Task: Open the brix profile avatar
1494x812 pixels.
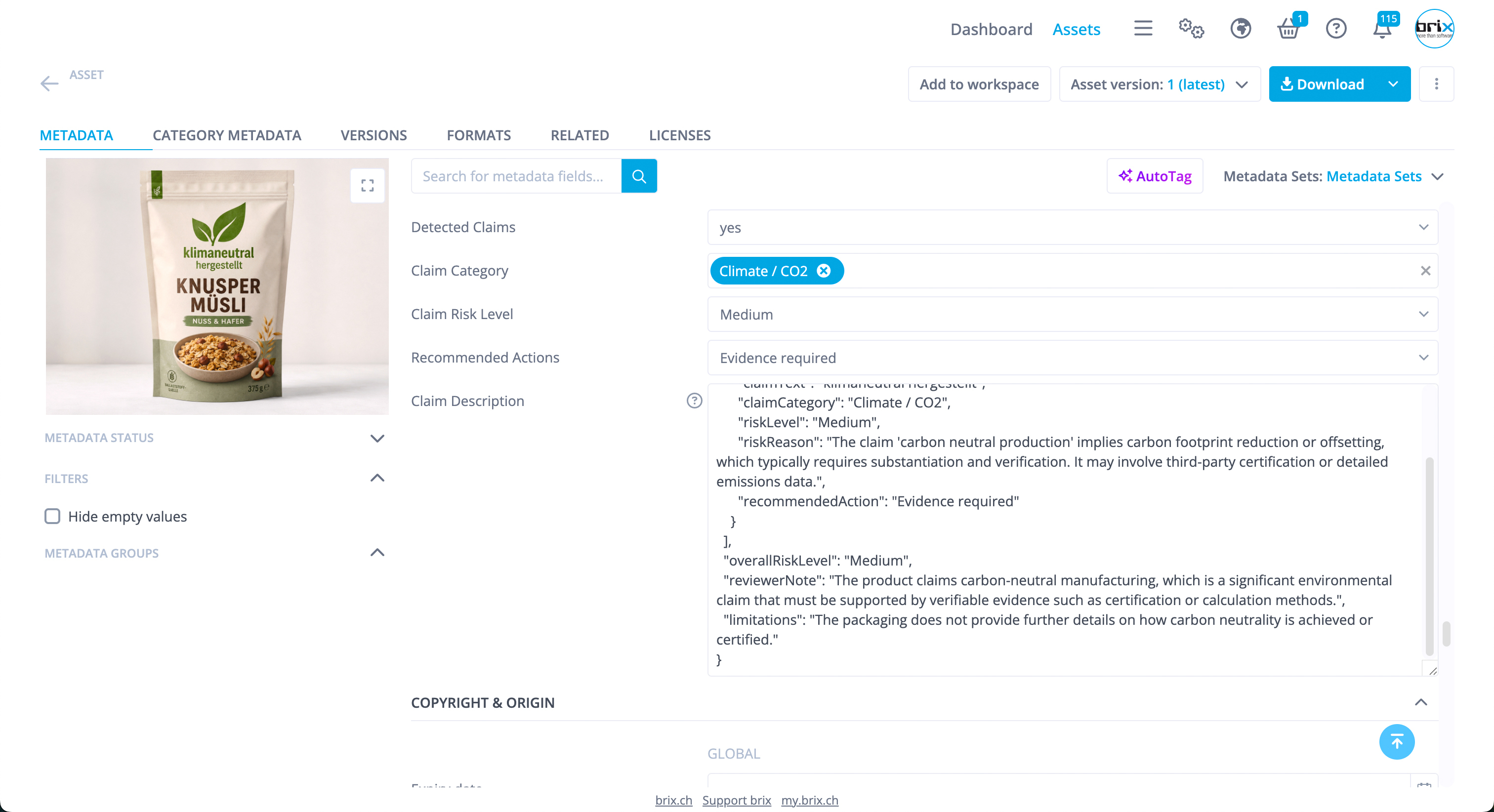Action: pyautogui.click(x=1434, y=29)
